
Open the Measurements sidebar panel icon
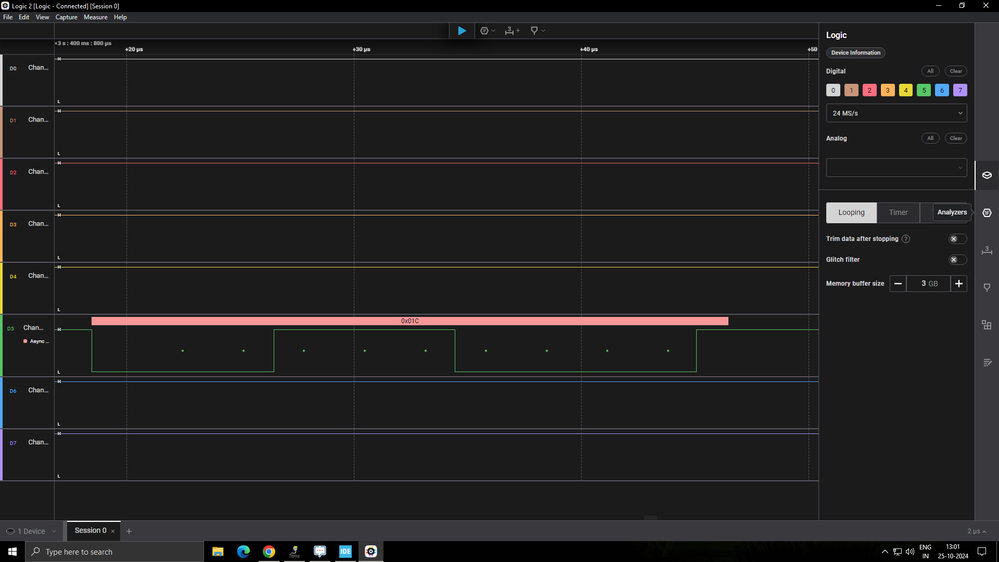point(987,250)
